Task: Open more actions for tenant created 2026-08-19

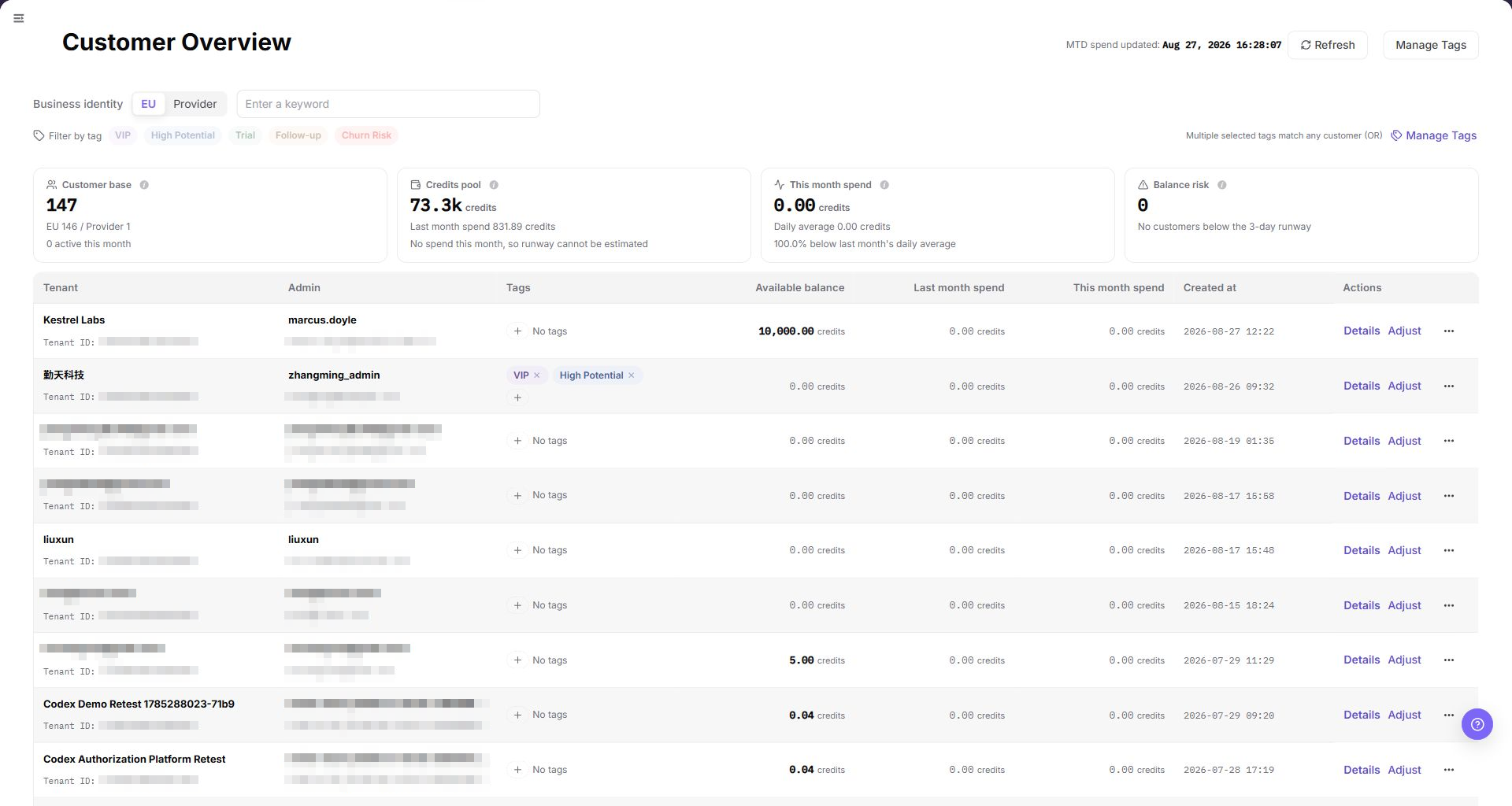Action: point(1449,441)
